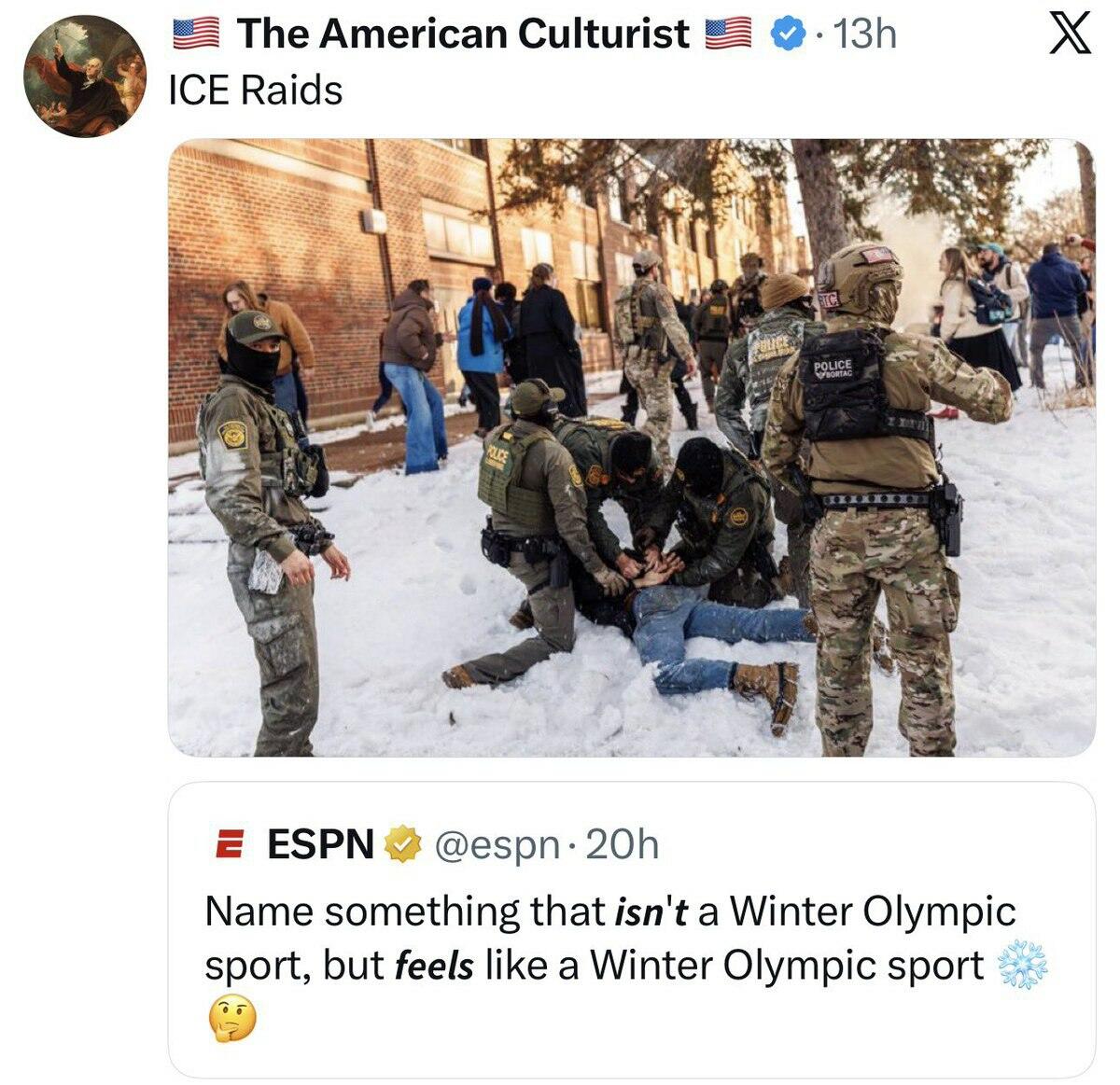Click the thinking face emoji
This screenshot has width=1120, height=1085.
tap(231, 1019)
